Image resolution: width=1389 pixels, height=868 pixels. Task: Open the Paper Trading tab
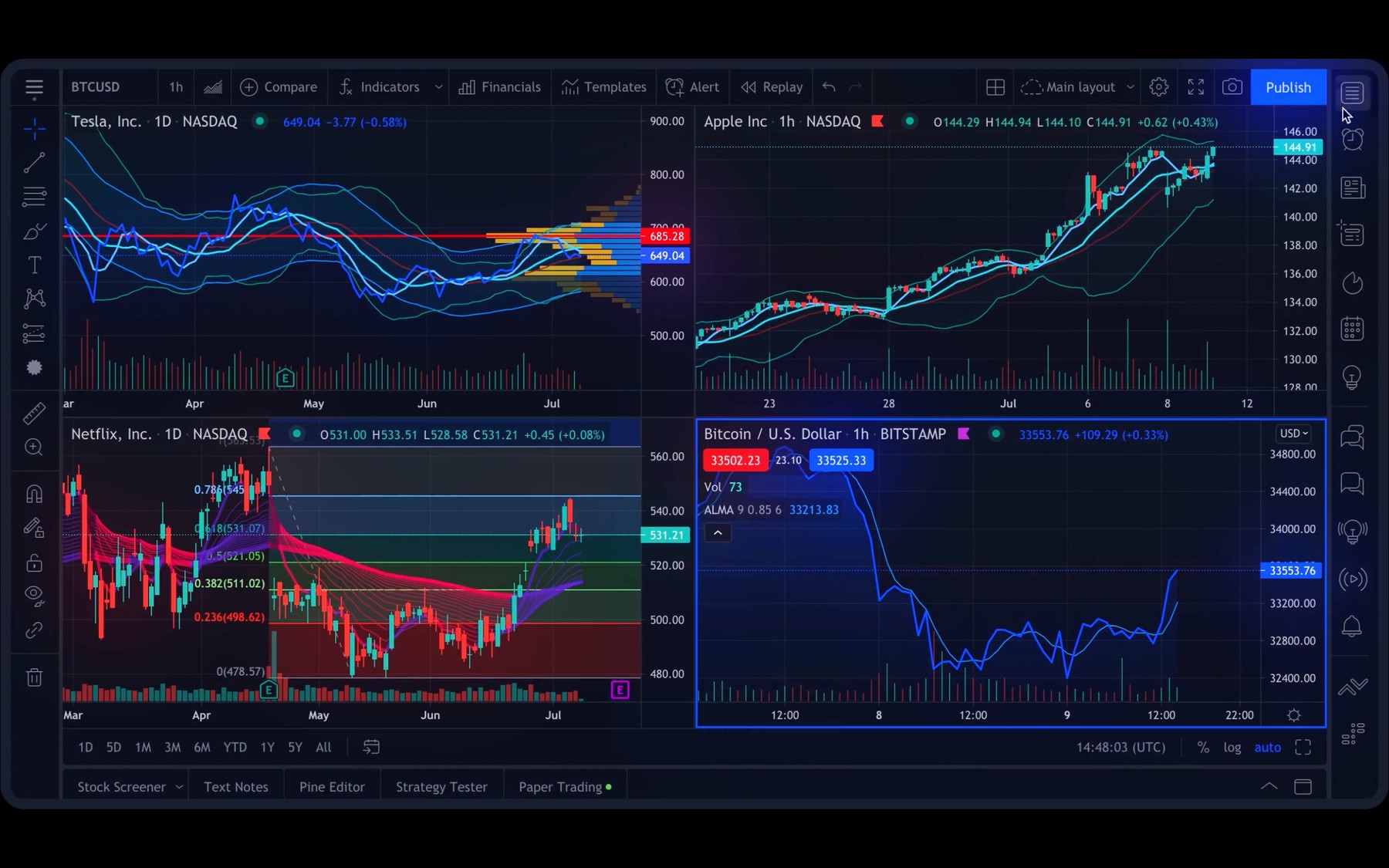pos(565,787)
